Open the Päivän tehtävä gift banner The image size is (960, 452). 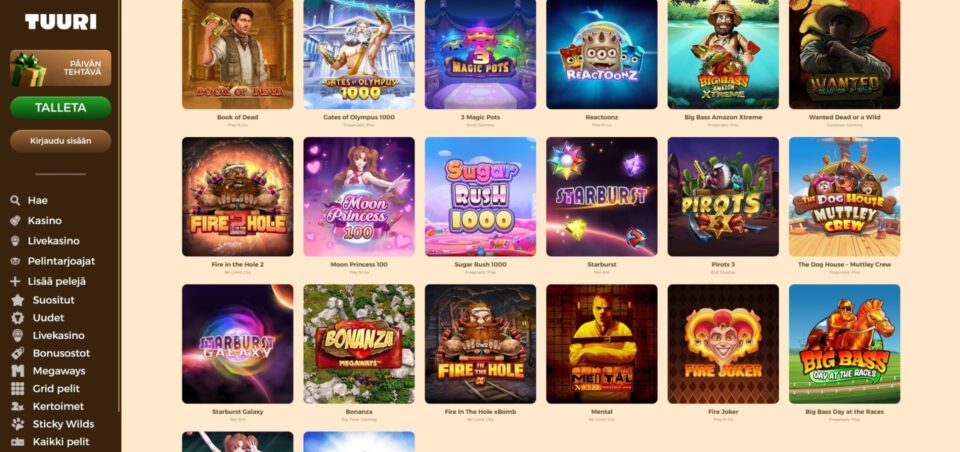(x=61, y=68)
